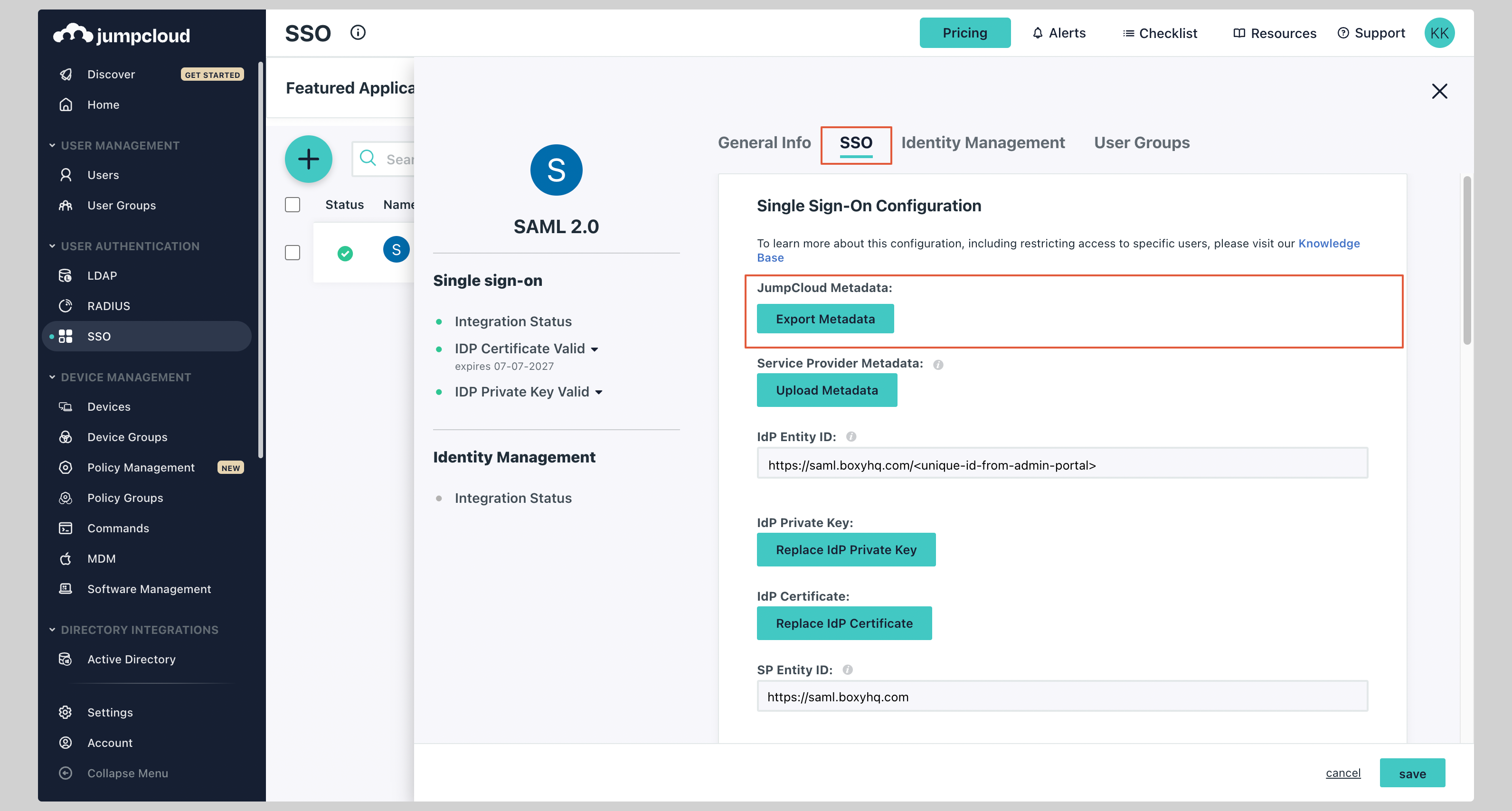Open the Knowledge Base link
The height and width of the screenshot is (811, 1512).
point(1329,243)
